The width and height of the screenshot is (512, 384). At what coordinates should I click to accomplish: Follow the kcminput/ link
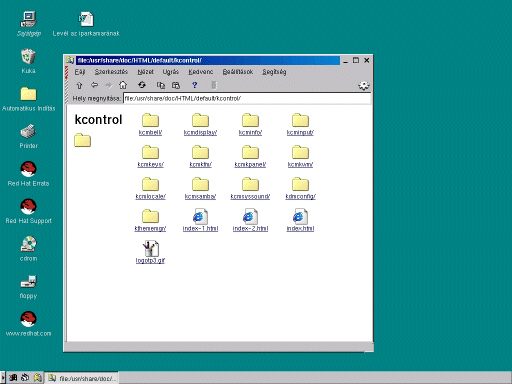pyautogui.click(x=300, y=133)
